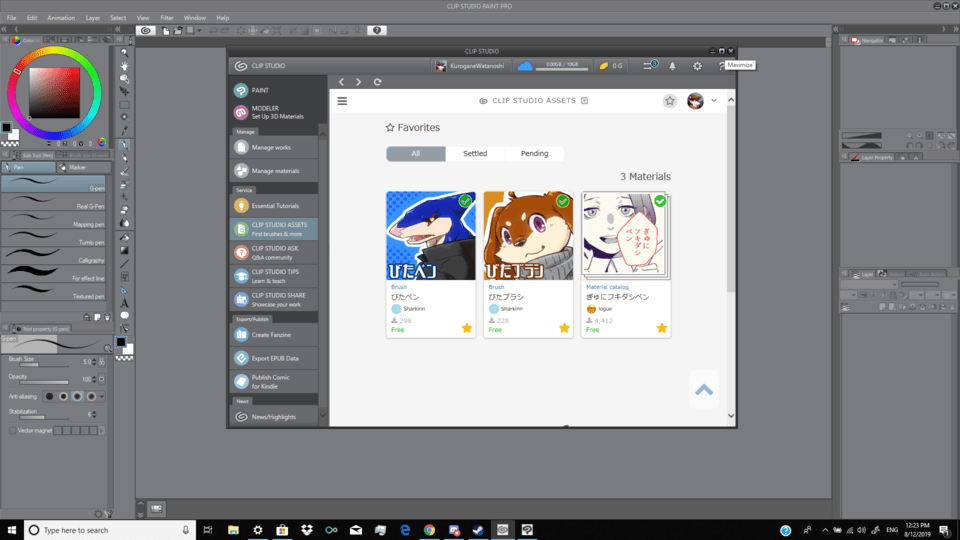Screen dimensions: 960x540
Task: Open settings gear in Clip Studio window
Action: pyautogui.click(x=697, y=66)
